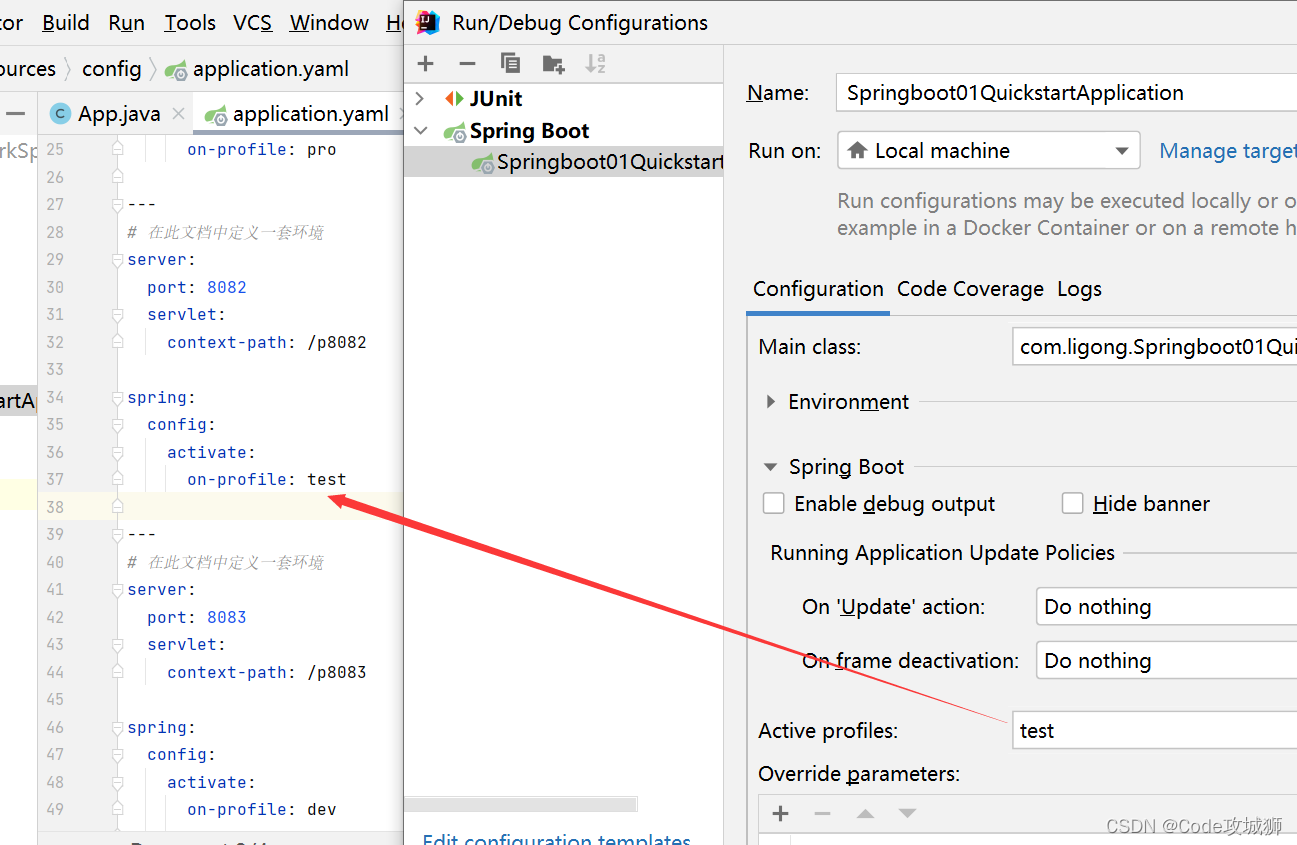Click 'context-path: /p8083' in editor
Viewport: 1297px width, 845px height.
267,672
